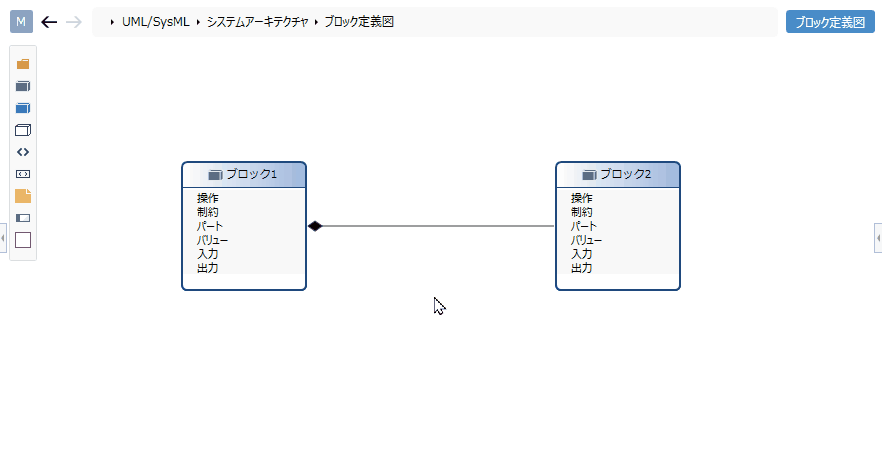Click the blue ブロック定義図 button

coord(830,22)
